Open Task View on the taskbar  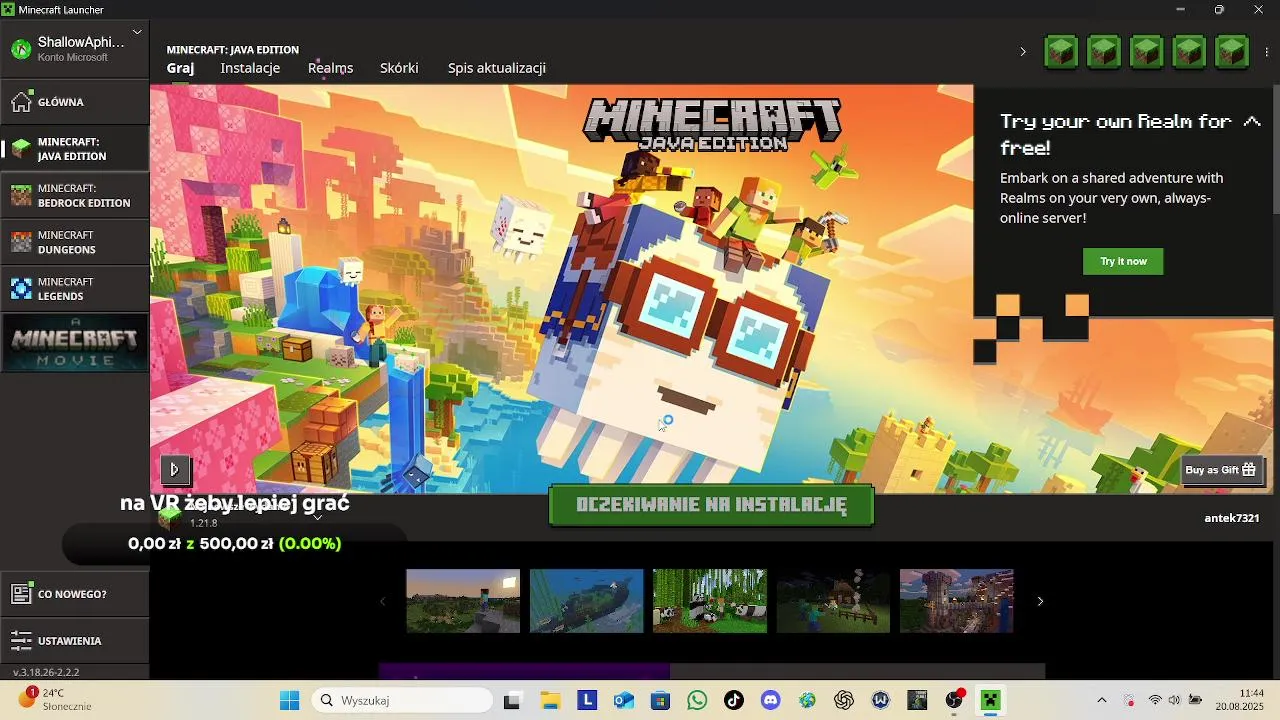click(x=512, y=700)
